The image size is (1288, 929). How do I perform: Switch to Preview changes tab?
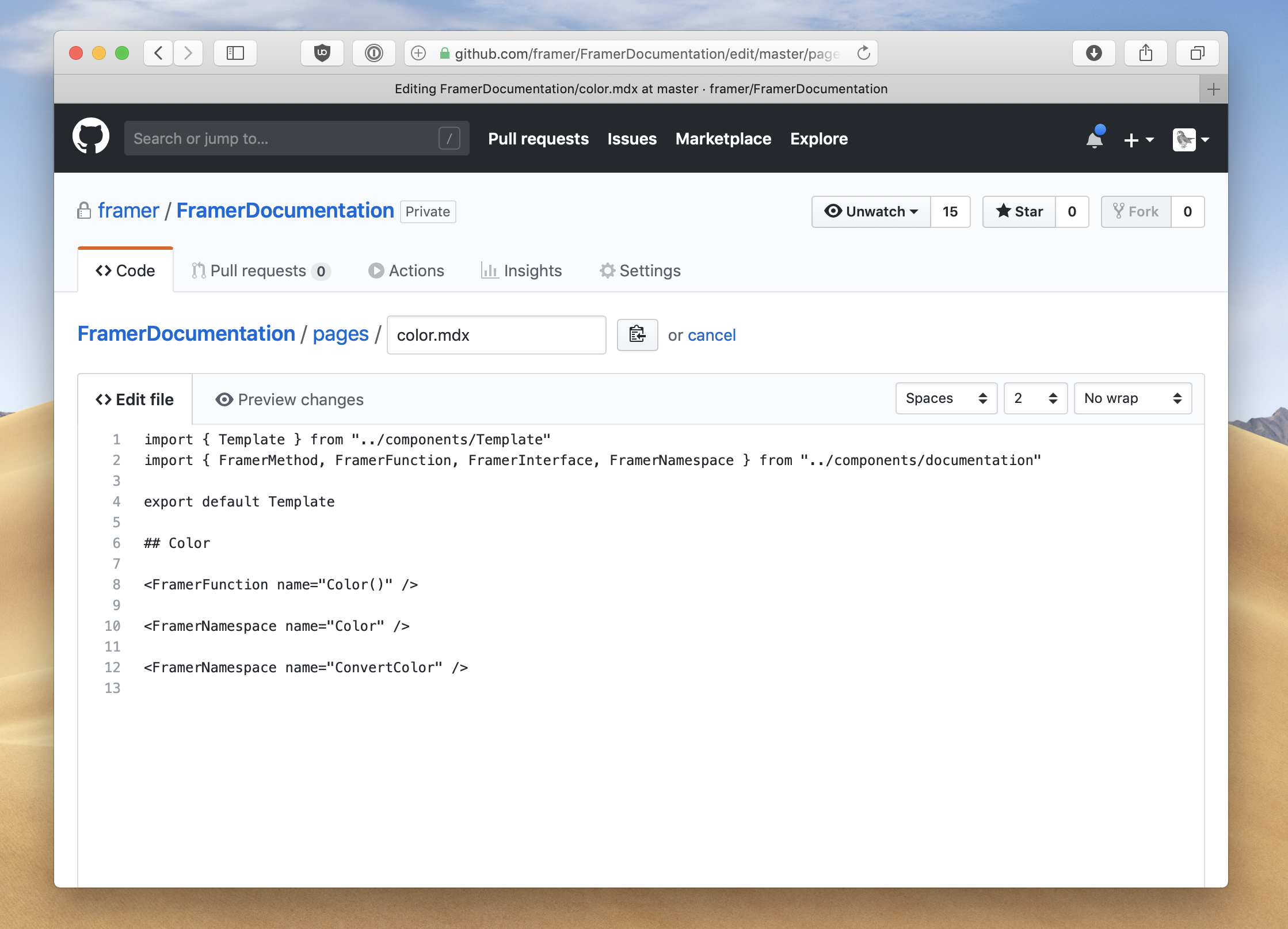(290, 399)
